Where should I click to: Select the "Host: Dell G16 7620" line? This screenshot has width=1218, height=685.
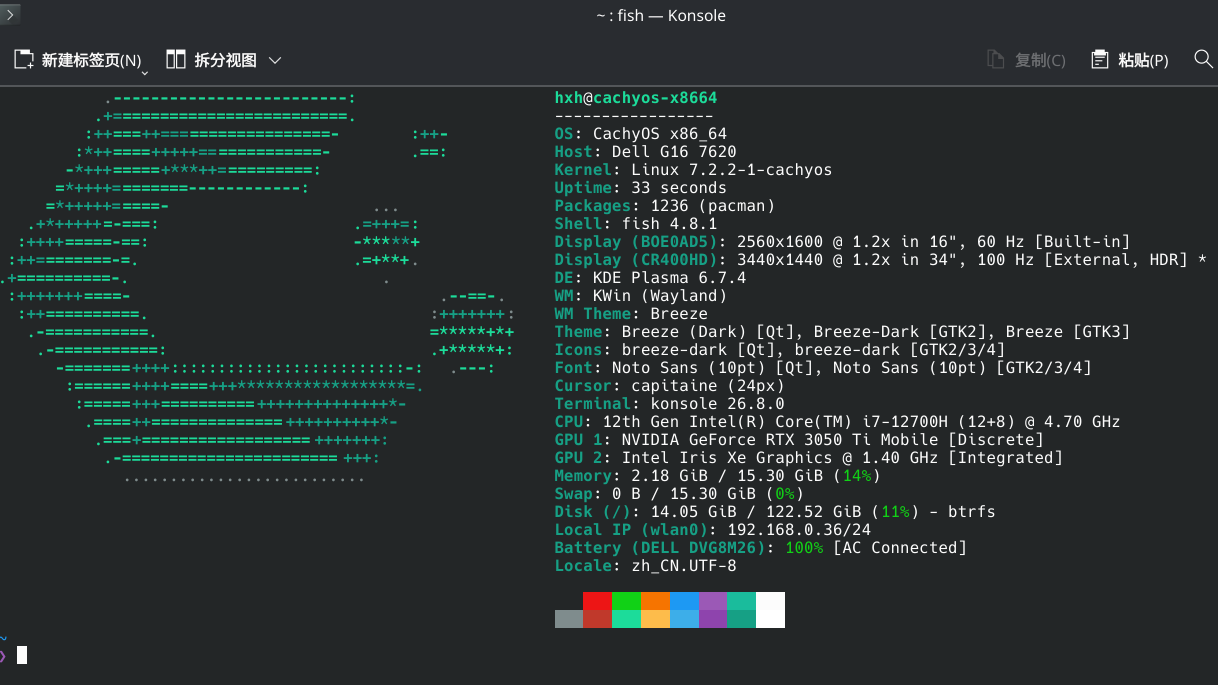click(x=646, y=152)
